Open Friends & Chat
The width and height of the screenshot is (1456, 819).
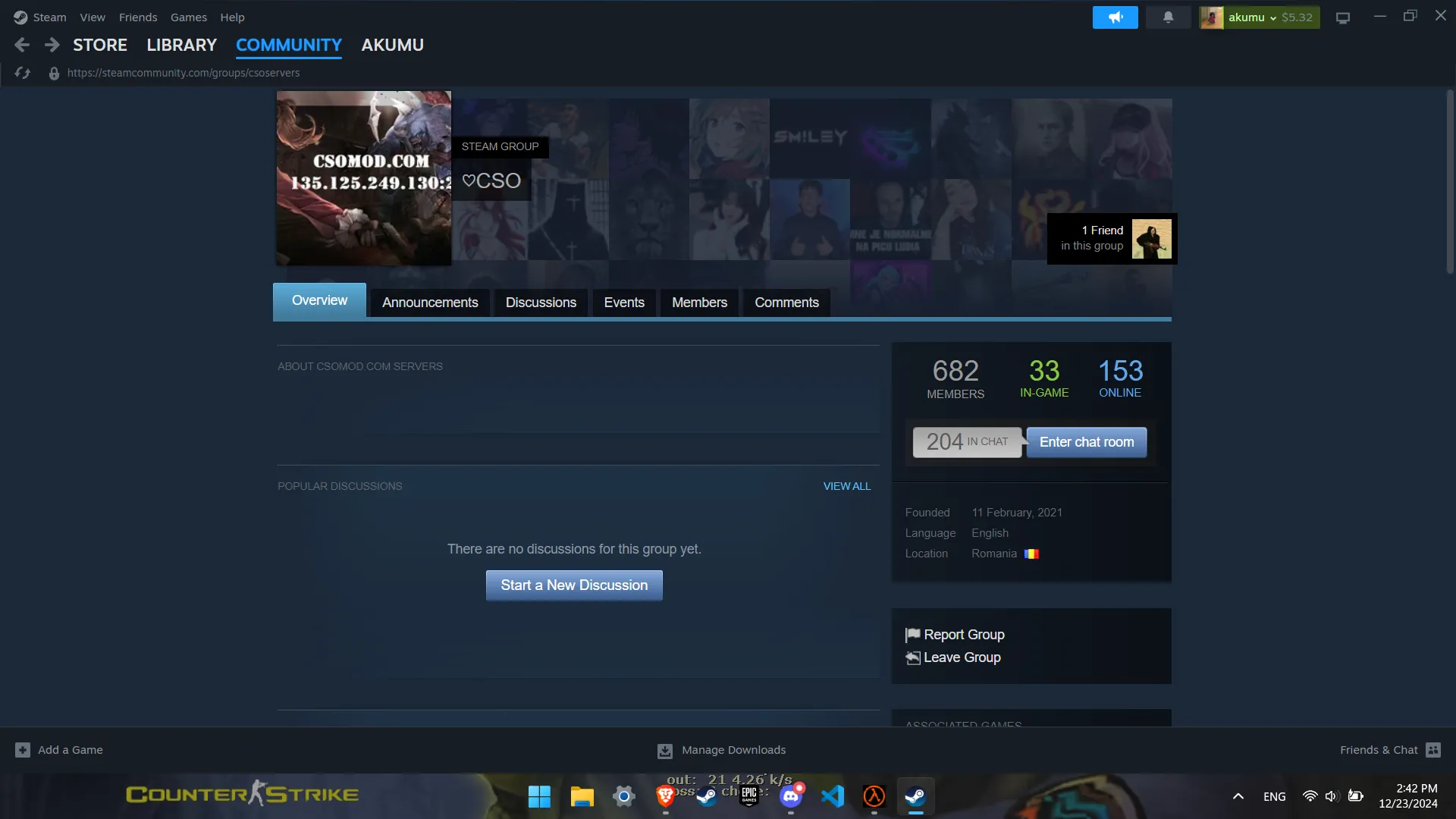1379,750
